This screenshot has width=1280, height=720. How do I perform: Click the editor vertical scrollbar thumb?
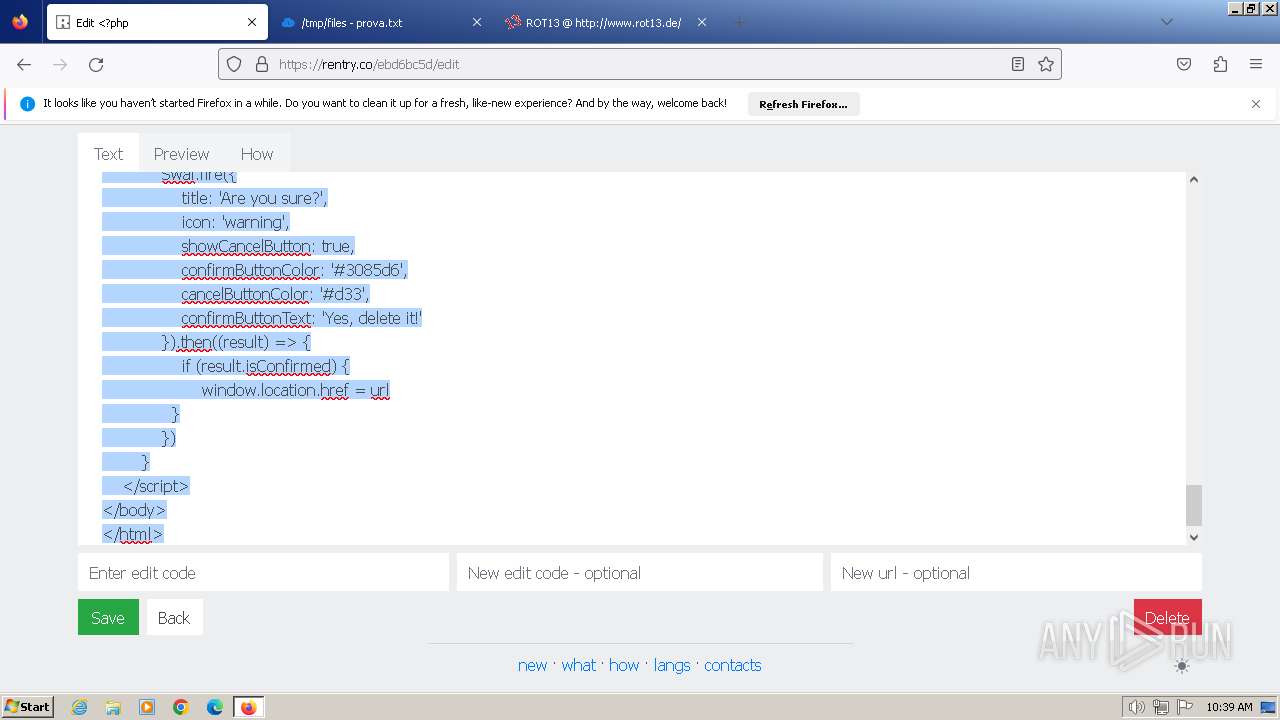pyautogui.click(x=1193, y=505)
